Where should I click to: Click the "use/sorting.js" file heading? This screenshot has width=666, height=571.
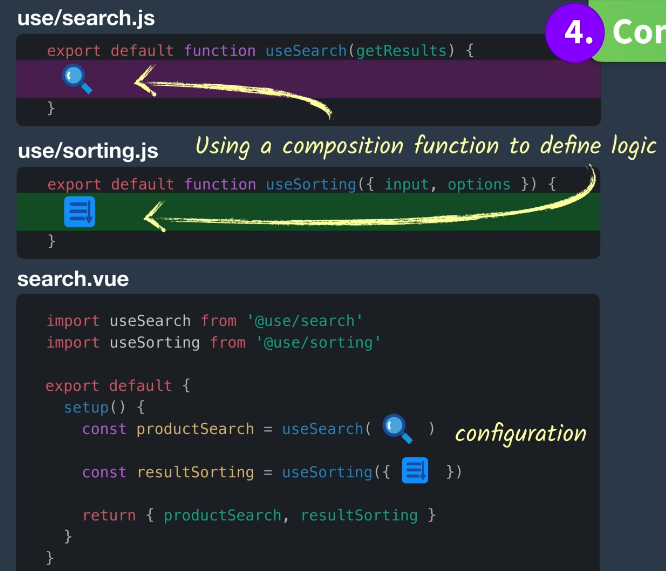pos(88,151)
